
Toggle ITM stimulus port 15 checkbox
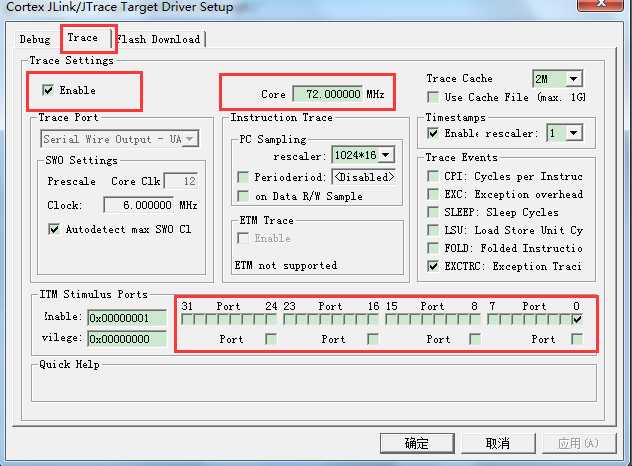391,320
